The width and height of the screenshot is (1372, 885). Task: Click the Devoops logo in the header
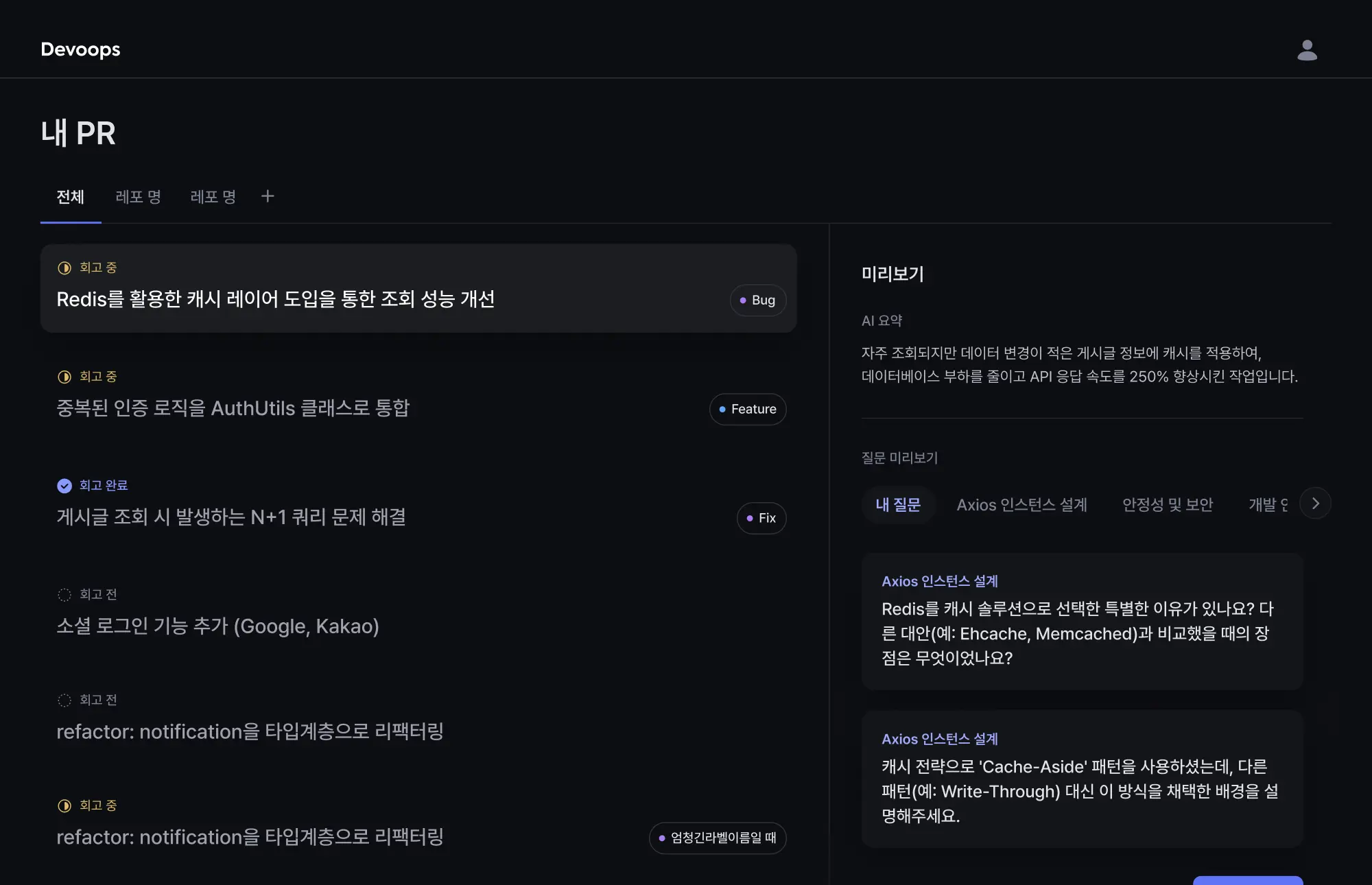tap(80, 49)
